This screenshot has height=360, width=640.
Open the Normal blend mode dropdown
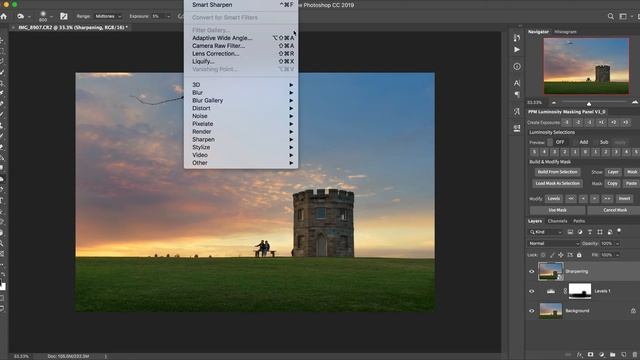pos(554,243)
